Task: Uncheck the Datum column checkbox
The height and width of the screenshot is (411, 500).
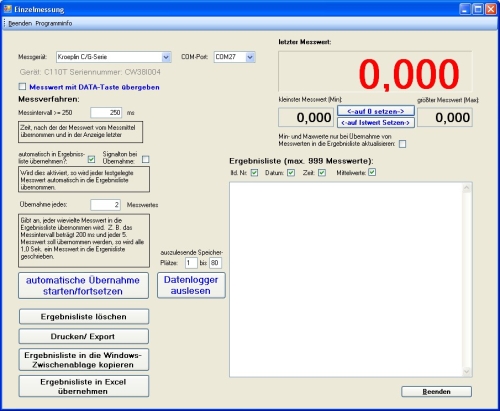Action: (x=291, y=173)
